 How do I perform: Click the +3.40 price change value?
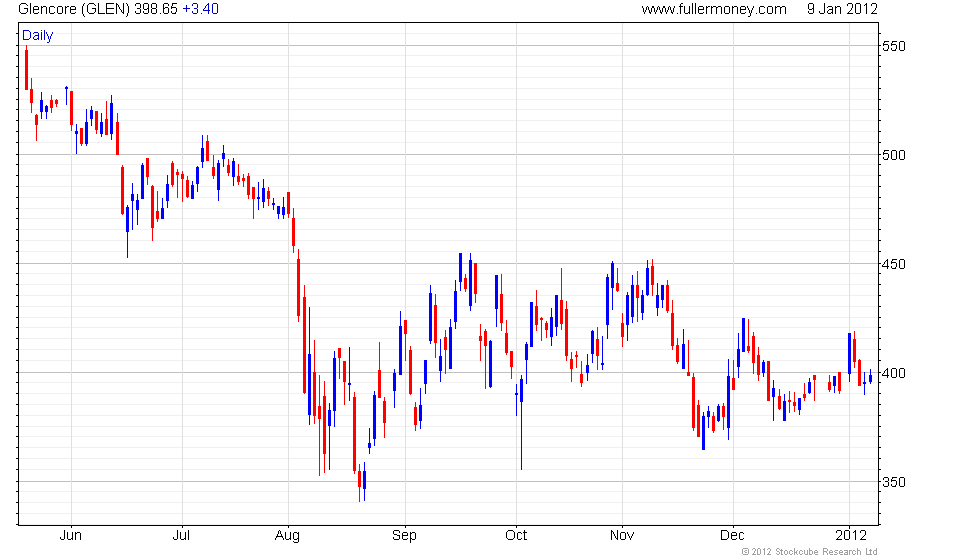pos(200,9)
